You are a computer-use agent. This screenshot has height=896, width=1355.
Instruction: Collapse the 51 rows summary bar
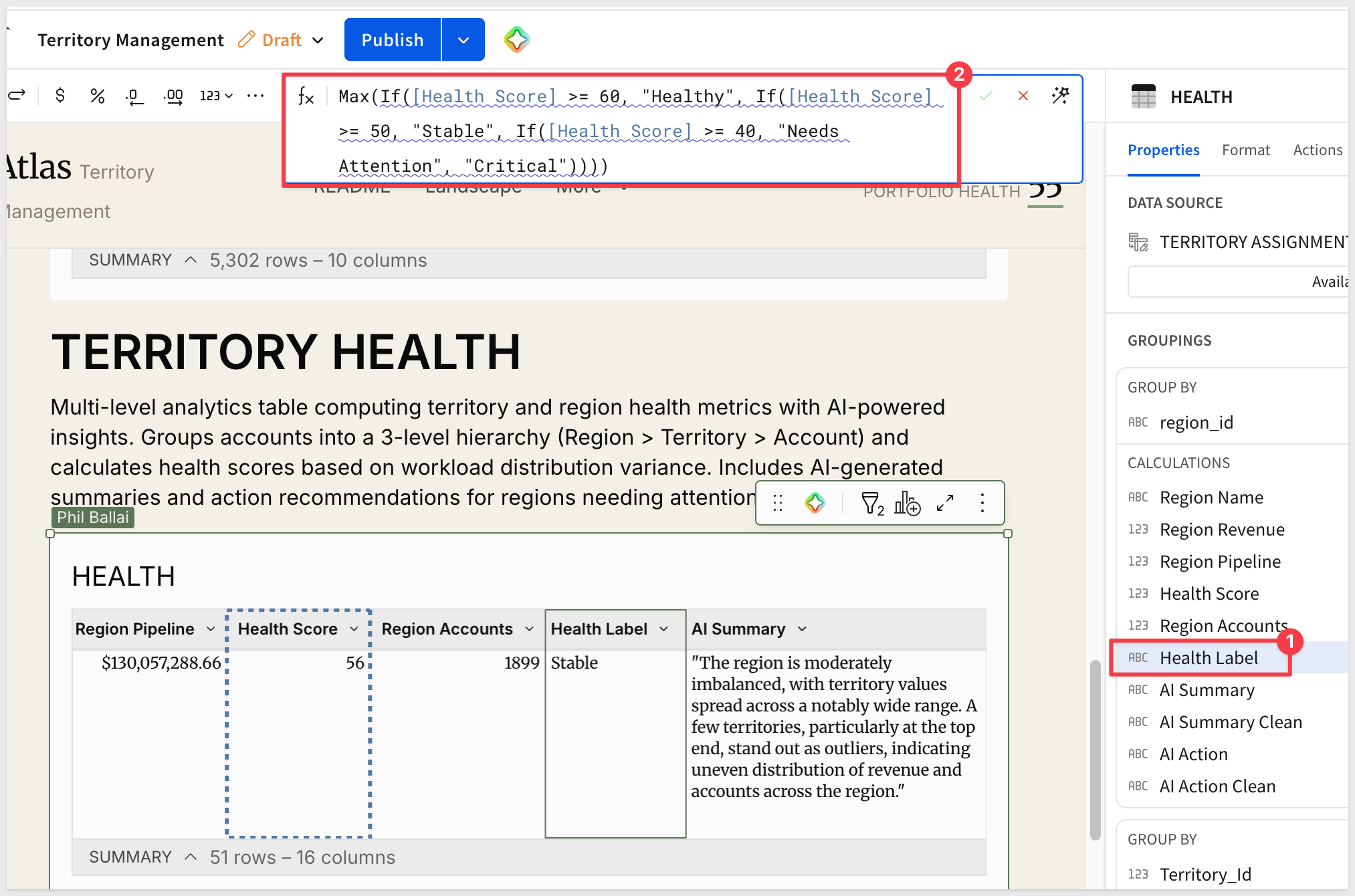tap(191, 857)
